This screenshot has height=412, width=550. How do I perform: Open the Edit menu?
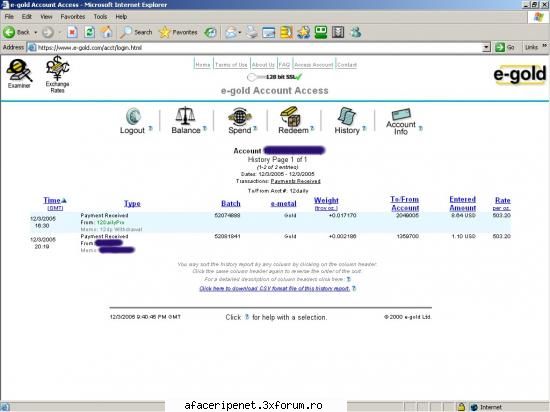(x=27, y=16)
